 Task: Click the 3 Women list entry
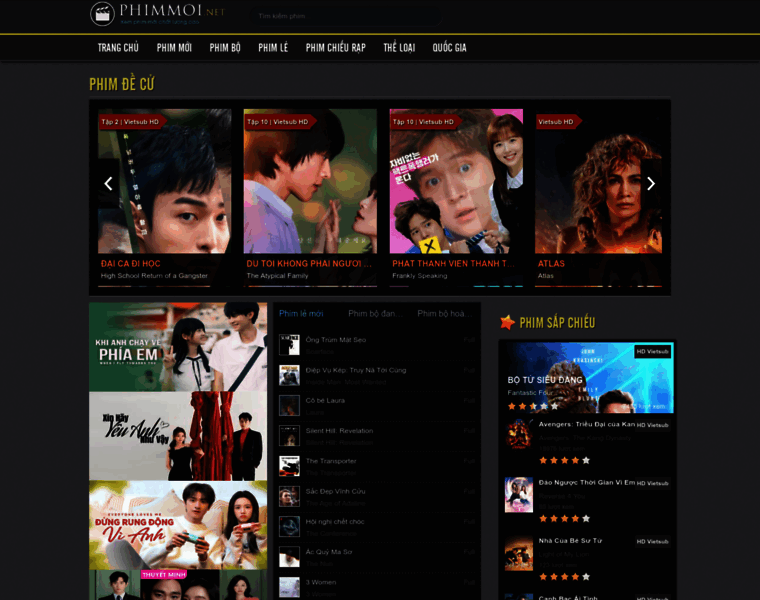click(321, 582)
